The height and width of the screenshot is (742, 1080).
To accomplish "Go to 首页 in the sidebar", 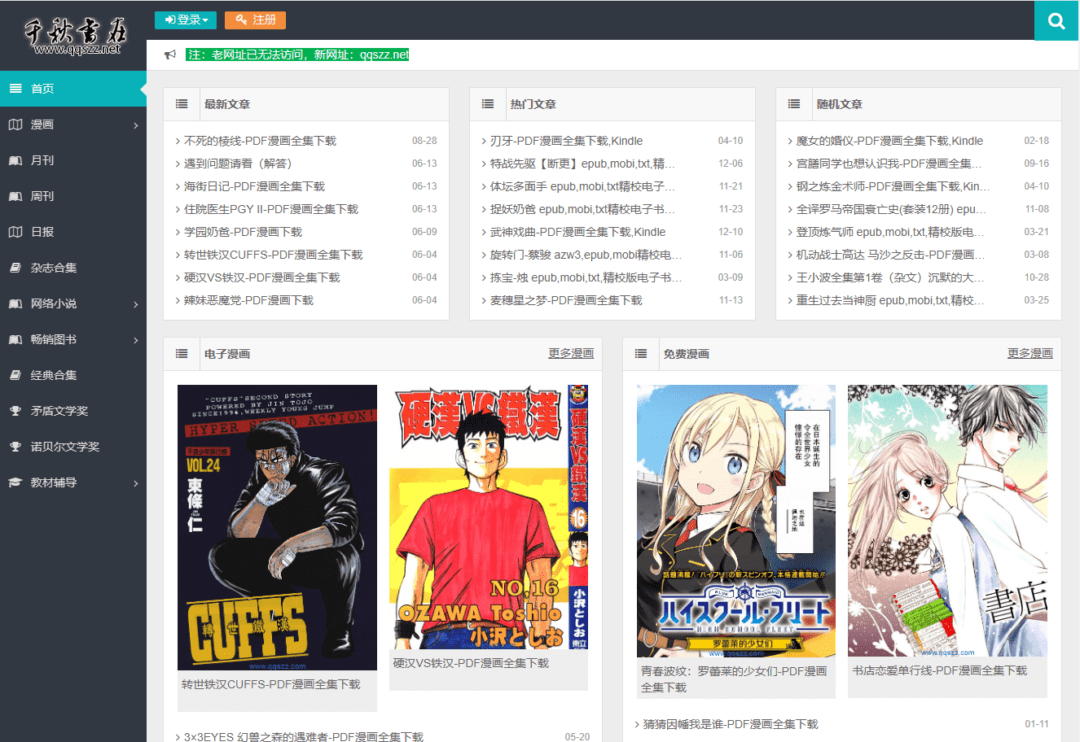I will tap(42, 89).
